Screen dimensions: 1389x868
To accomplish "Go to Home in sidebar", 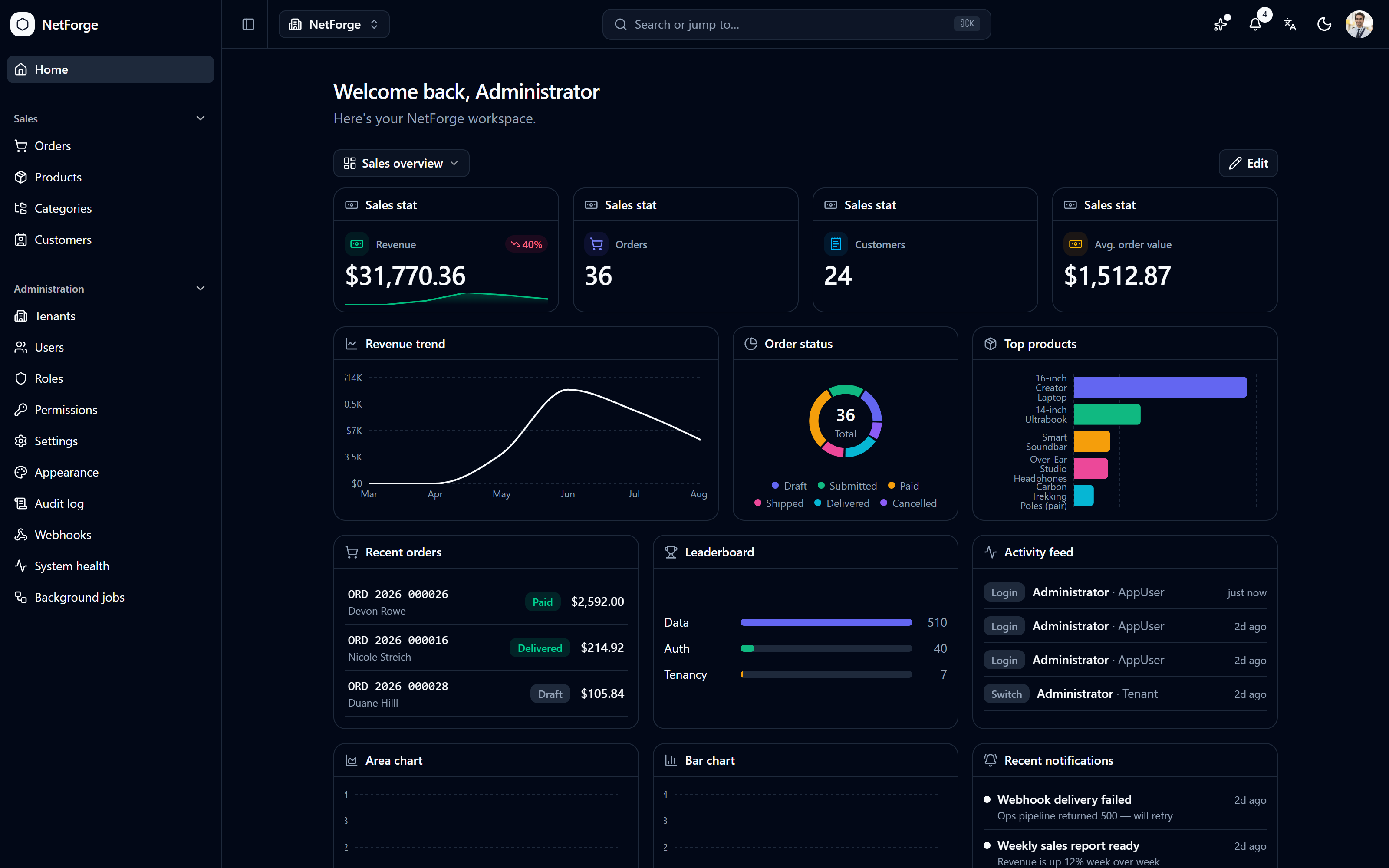I will coord(110,69).
